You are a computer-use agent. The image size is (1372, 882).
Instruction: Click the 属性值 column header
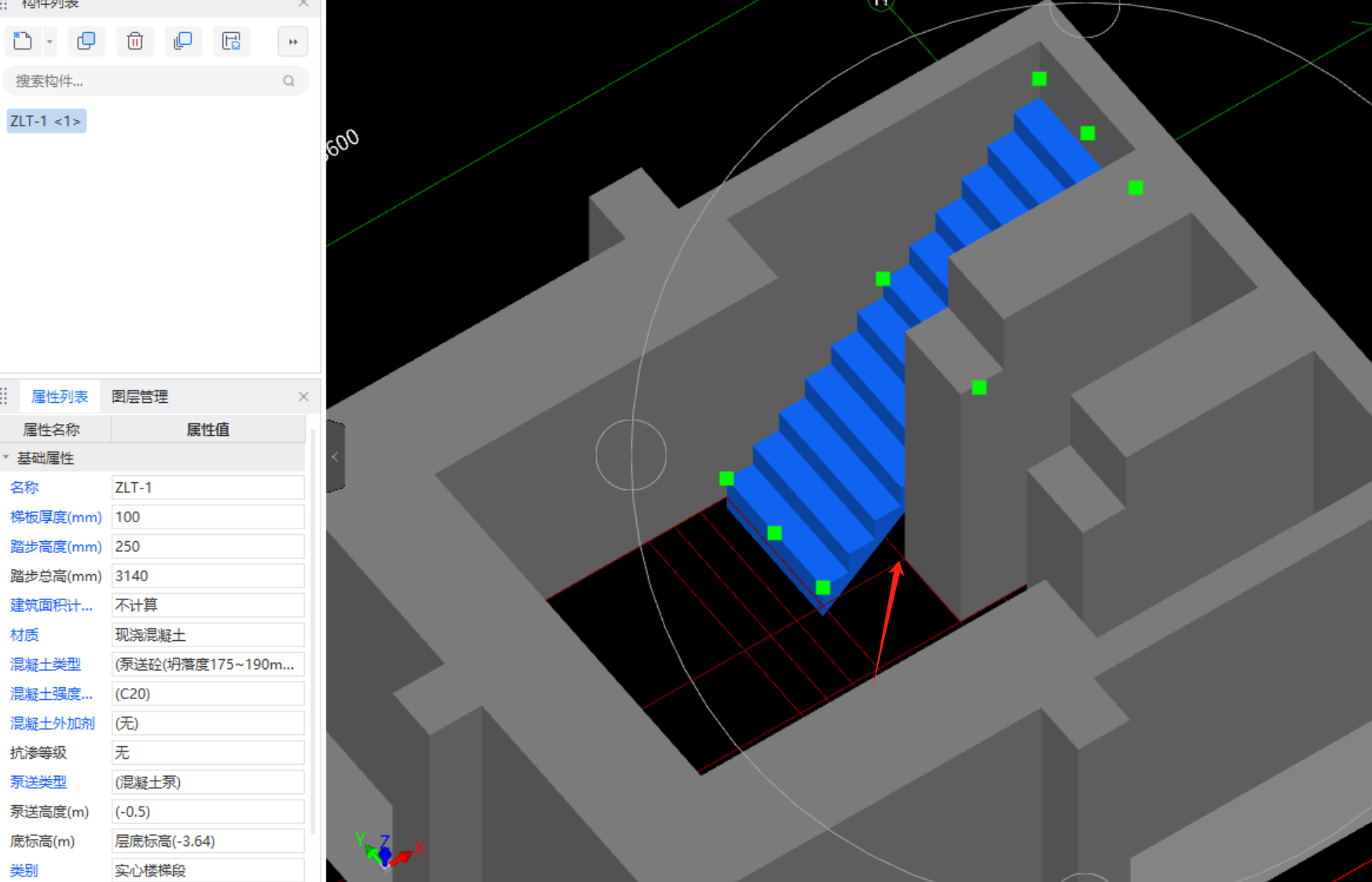pyautogui.click(x=208, y=430)
